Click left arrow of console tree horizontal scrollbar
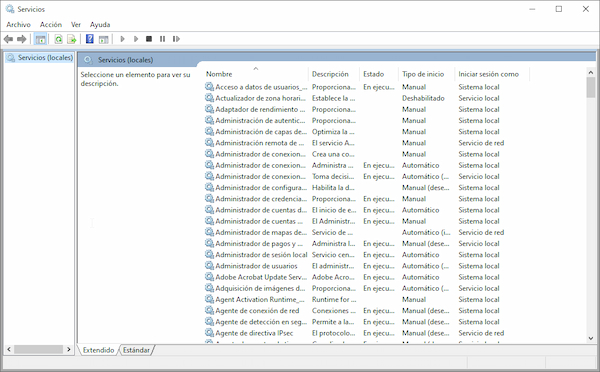600x372 pixels. click(x=9, y=349)
